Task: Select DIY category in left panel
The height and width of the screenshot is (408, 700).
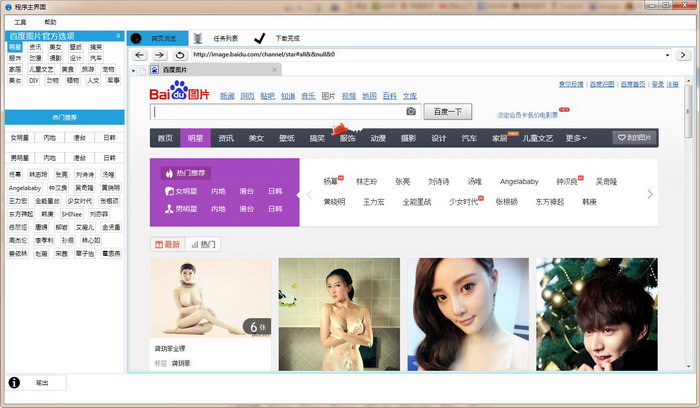Action: [x=34, y=80]
